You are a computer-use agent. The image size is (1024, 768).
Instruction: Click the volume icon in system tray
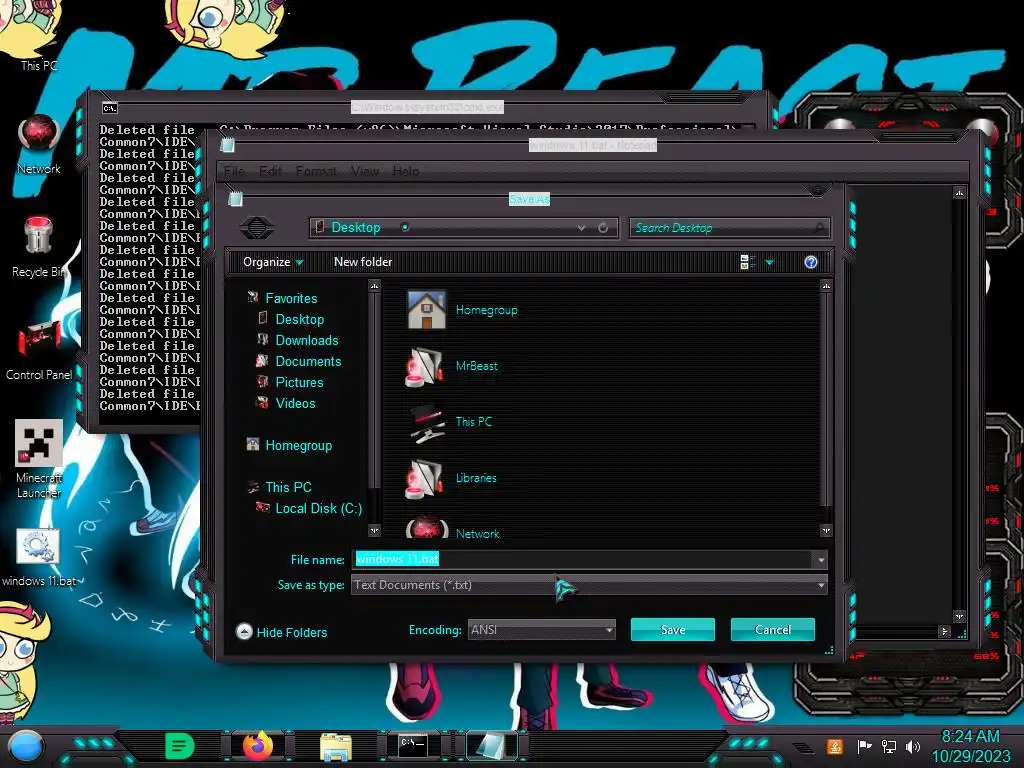[913, 746]
